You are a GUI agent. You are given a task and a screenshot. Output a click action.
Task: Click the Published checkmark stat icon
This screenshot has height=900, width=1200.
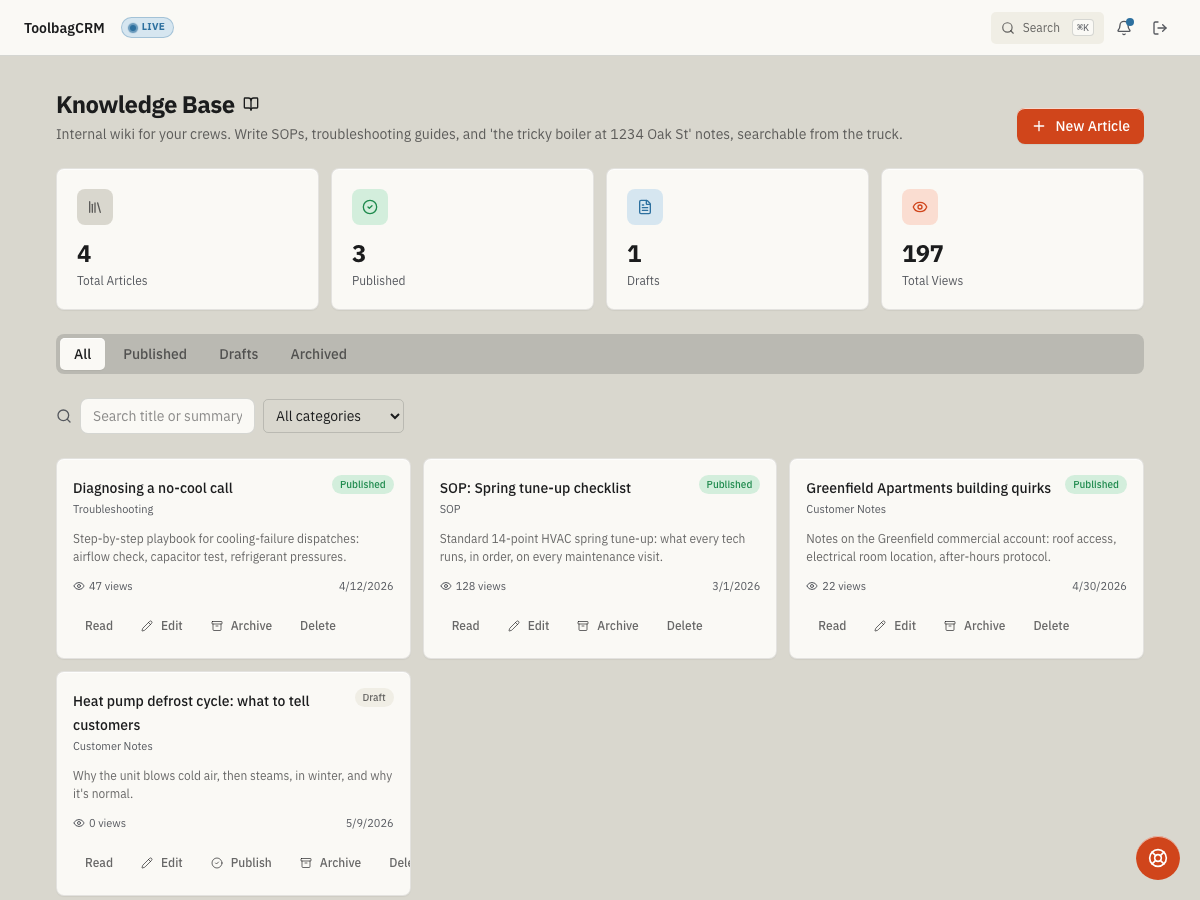(x=370, y=207)
